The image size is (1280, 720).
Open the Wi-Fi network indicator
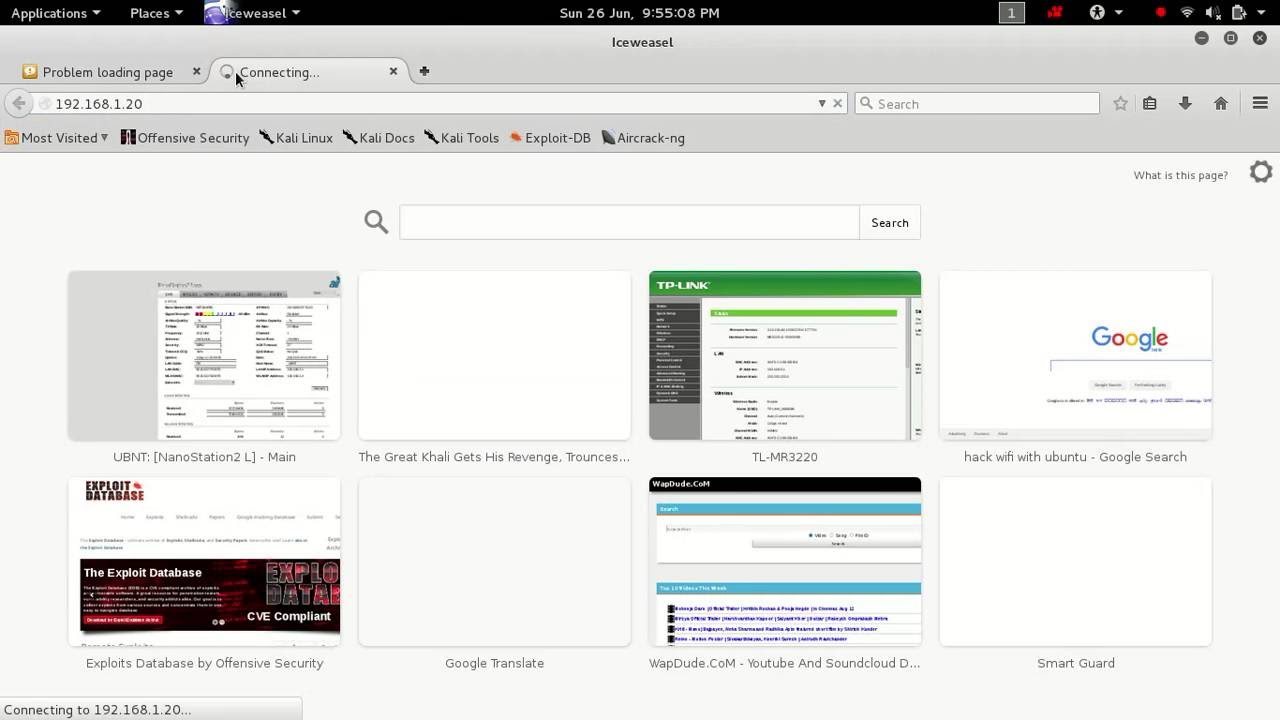pos(1187,13)
